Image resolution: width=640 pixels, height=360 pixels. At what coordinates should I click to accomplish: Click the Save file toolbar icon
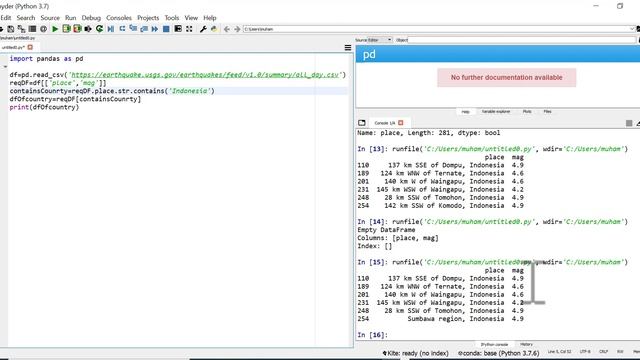point(11,29)
